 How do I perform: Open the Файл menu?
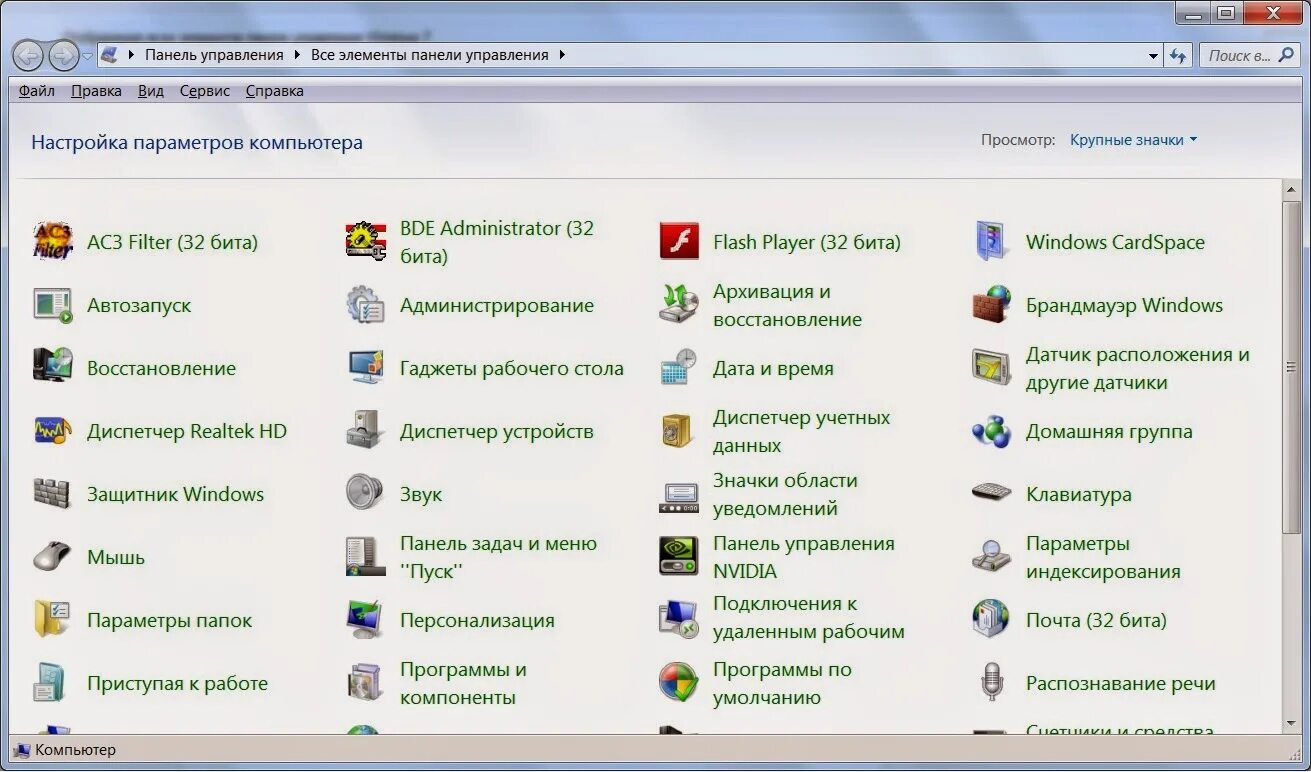[x=37, y=91]
